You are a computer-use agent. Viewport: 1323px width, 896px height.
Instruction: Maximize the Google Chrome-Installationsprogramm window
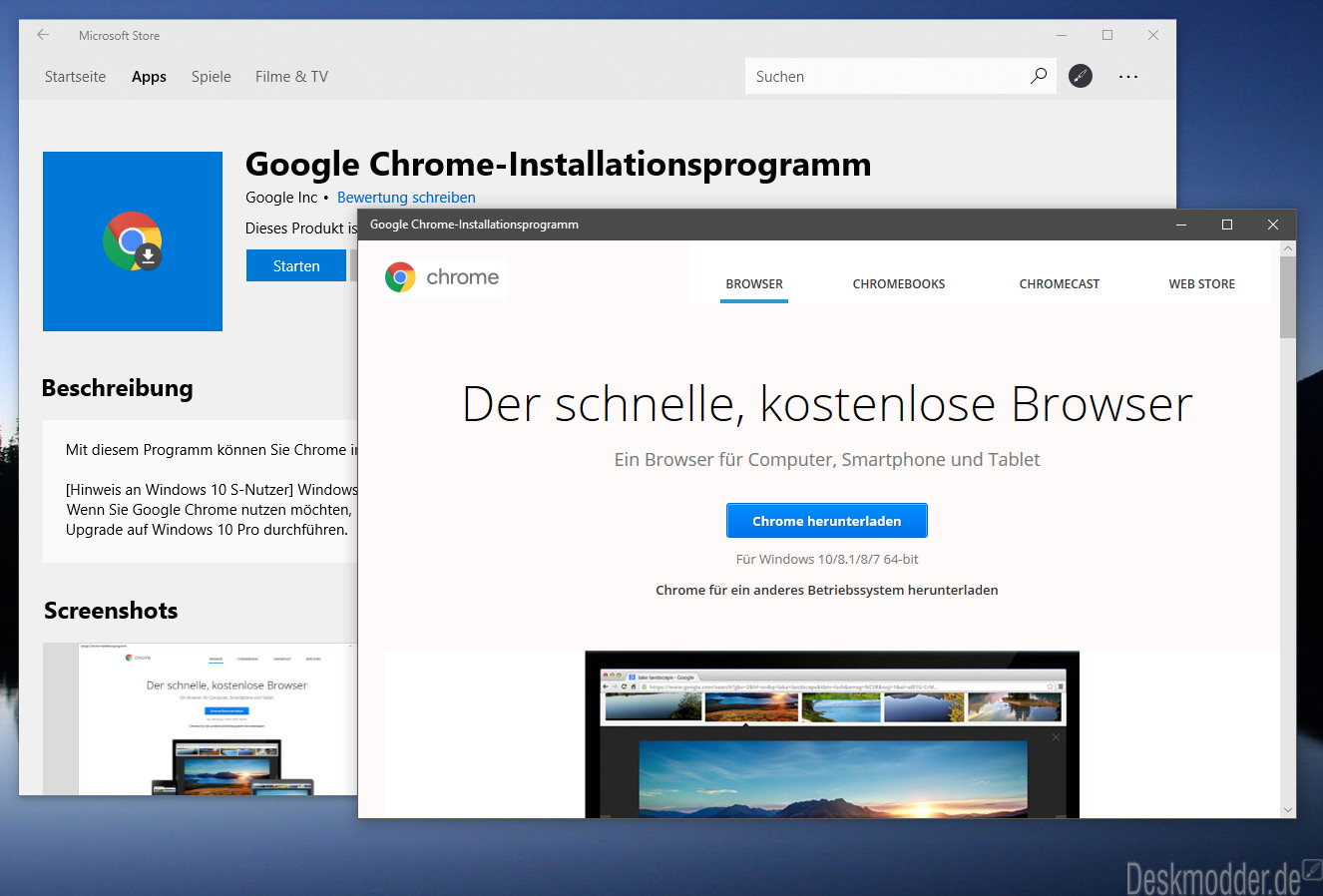tap(1227, 224)
